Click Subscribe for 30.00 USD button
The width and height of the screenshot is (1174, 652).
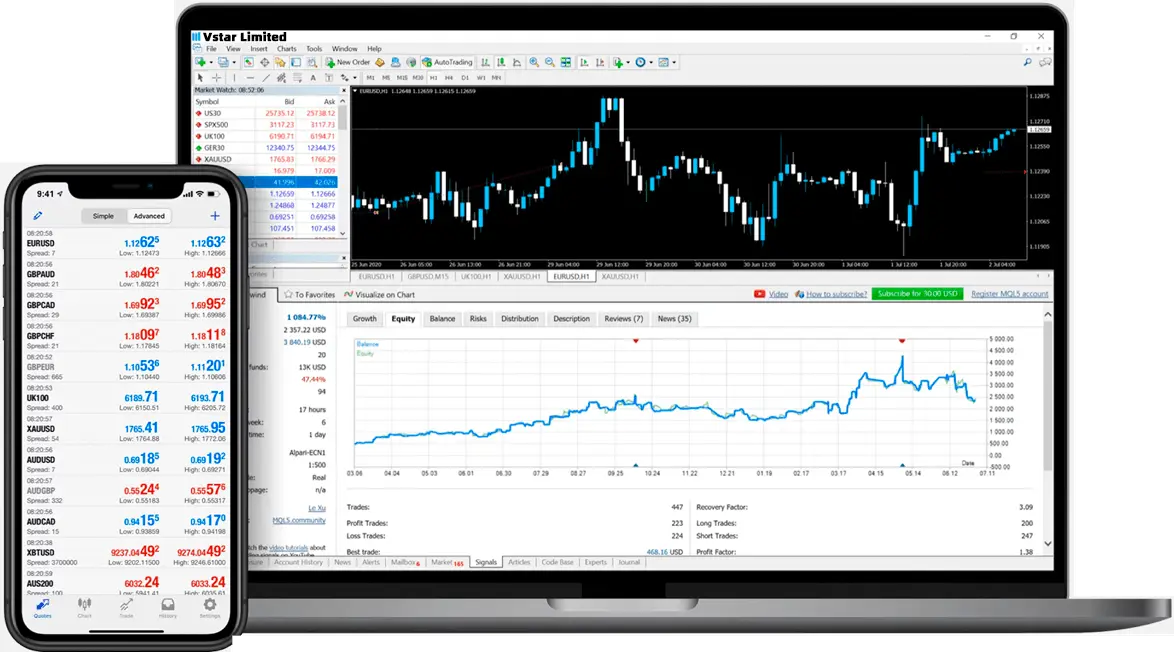coord(917,294)
